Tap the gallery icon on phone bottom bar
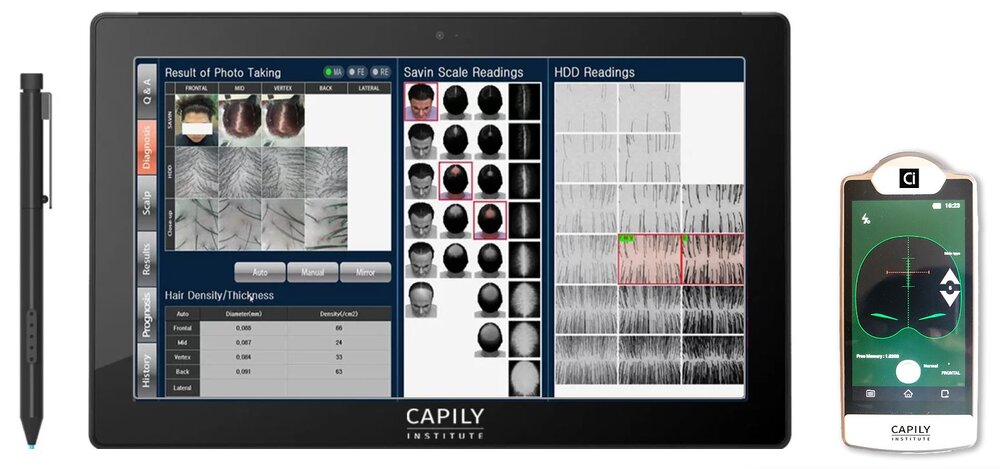This screenshot has width=1000, height=469. click(x=871, y=394)
